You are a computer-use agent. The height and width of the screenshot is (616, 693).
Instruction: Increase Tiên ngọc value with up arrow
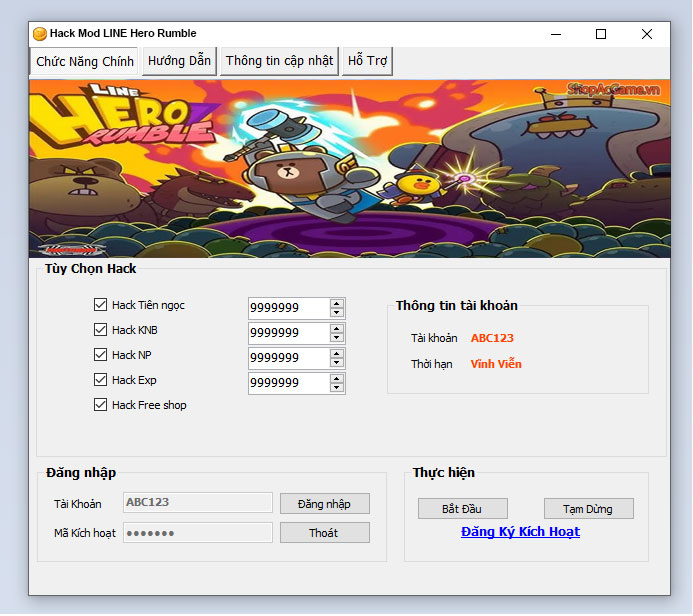click(337, 304)
